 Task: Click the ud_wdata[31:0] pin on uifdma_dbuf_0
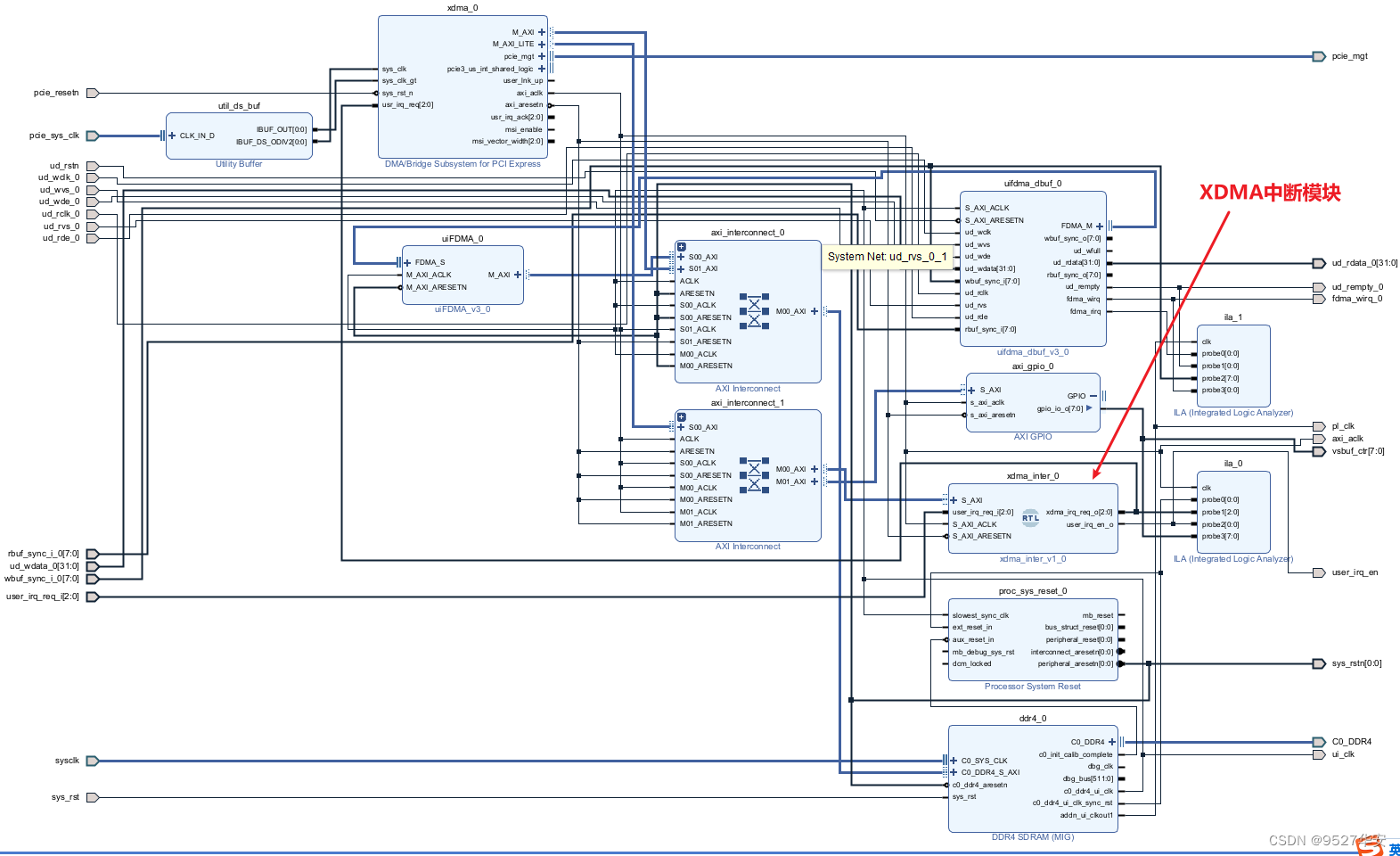tap(990, 268)
